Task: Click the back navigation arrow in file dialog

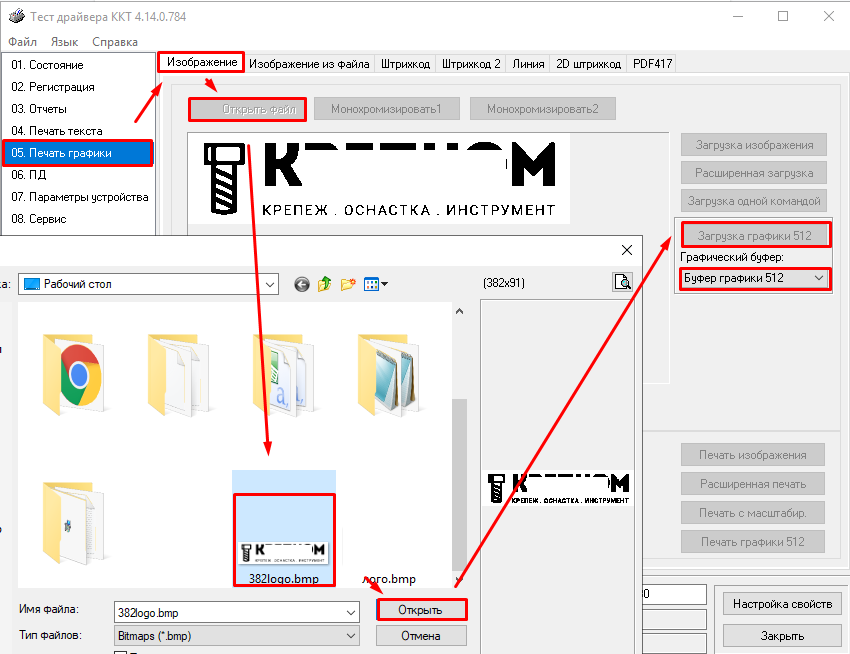Action: pyautogui.click(x=302, y=284)
